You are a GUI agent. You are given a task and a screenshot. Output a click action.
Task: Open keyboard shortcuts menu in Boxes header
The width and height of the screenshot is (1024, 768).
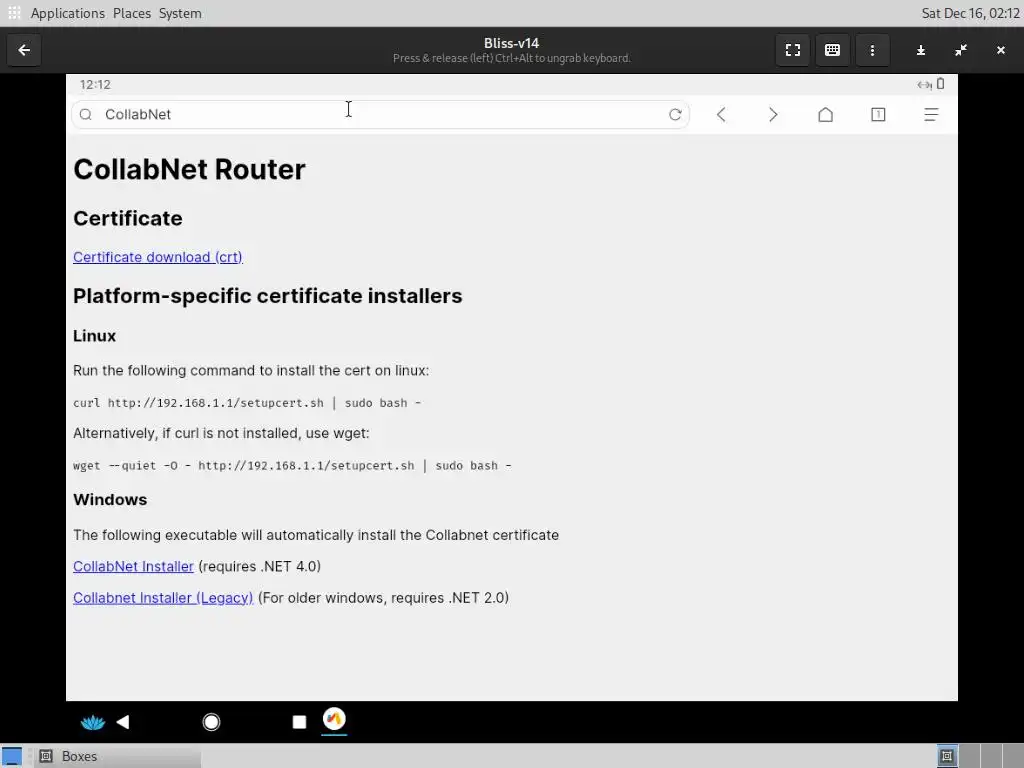[832, 50]
